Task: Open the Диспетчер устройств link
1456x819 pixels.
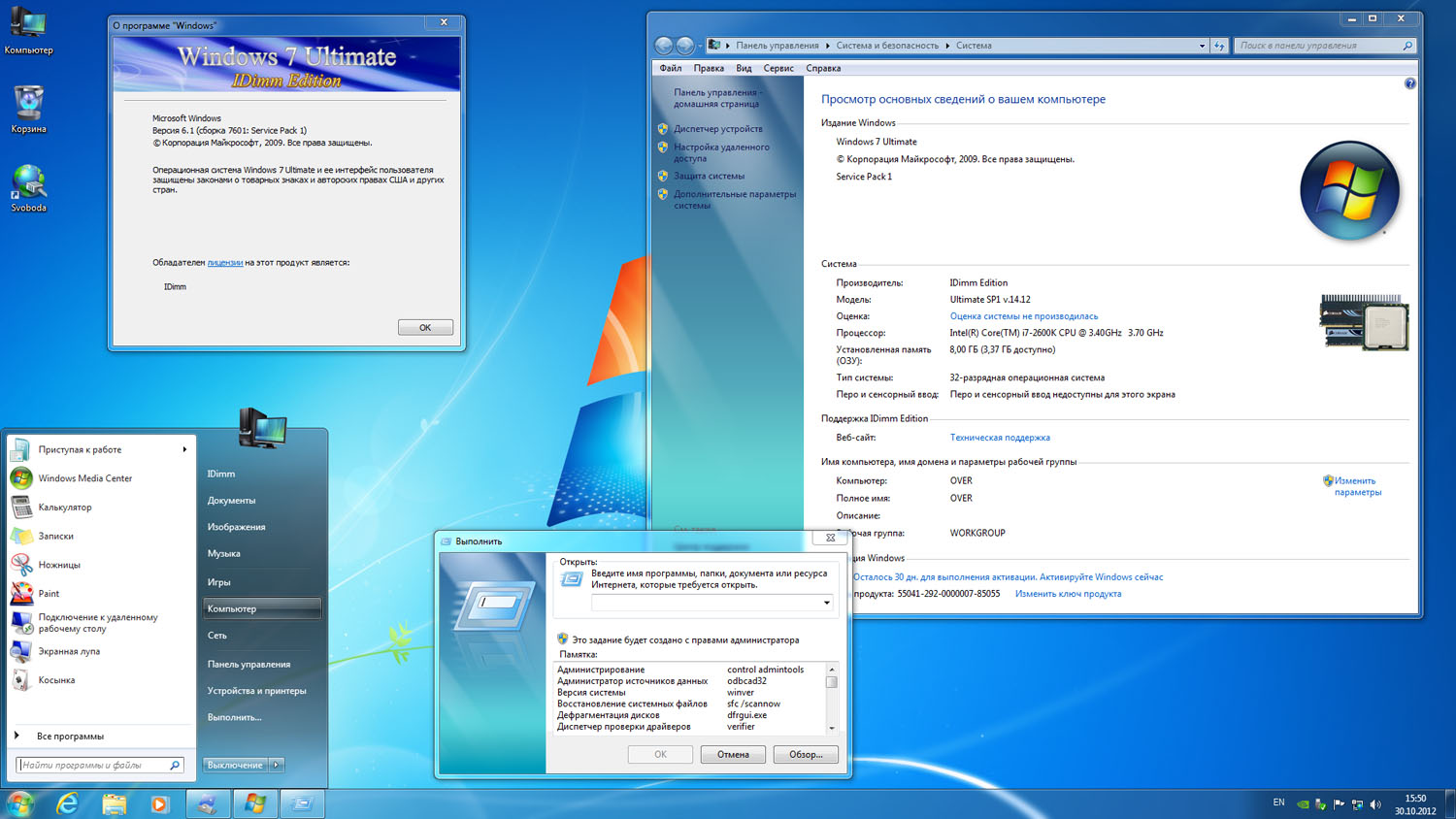Action: [717, 128]
